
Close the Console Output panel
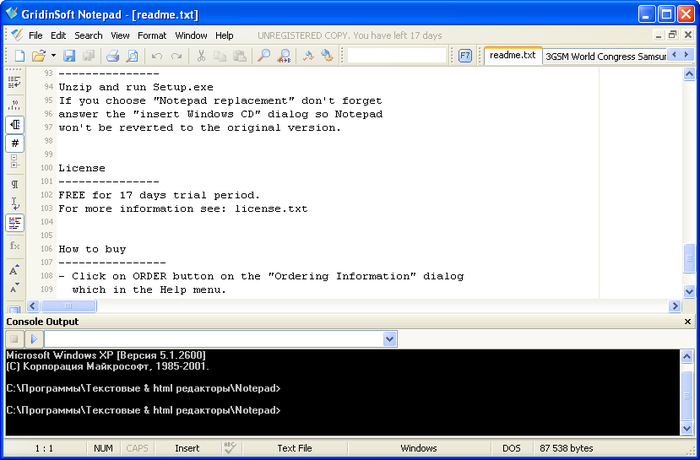pyautogui.click(x=688, y=322)
